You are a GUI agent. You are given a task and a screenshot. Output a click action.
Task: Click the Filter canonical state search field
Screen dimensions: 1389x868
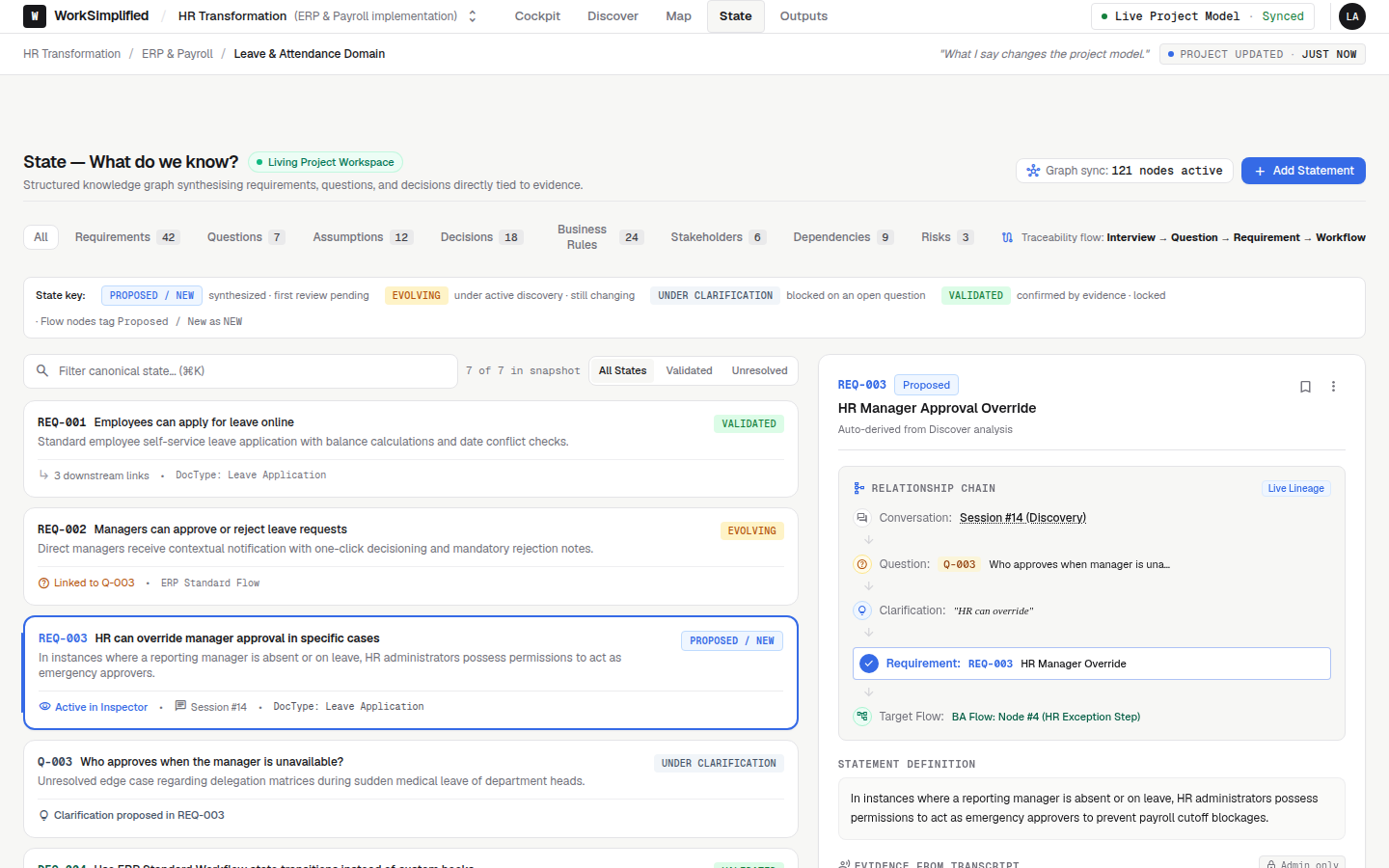click(x=240, y=371)
